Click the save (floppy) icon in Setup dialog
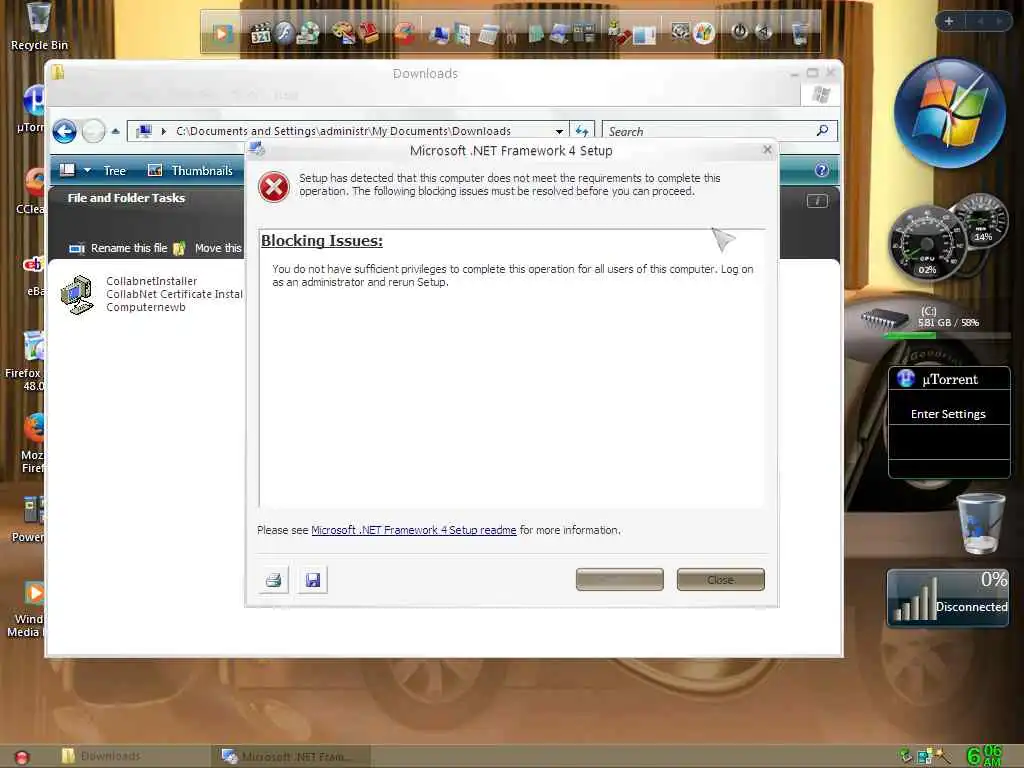The width and height of the screenshot is (1024, 768). [x=313, y=579]
